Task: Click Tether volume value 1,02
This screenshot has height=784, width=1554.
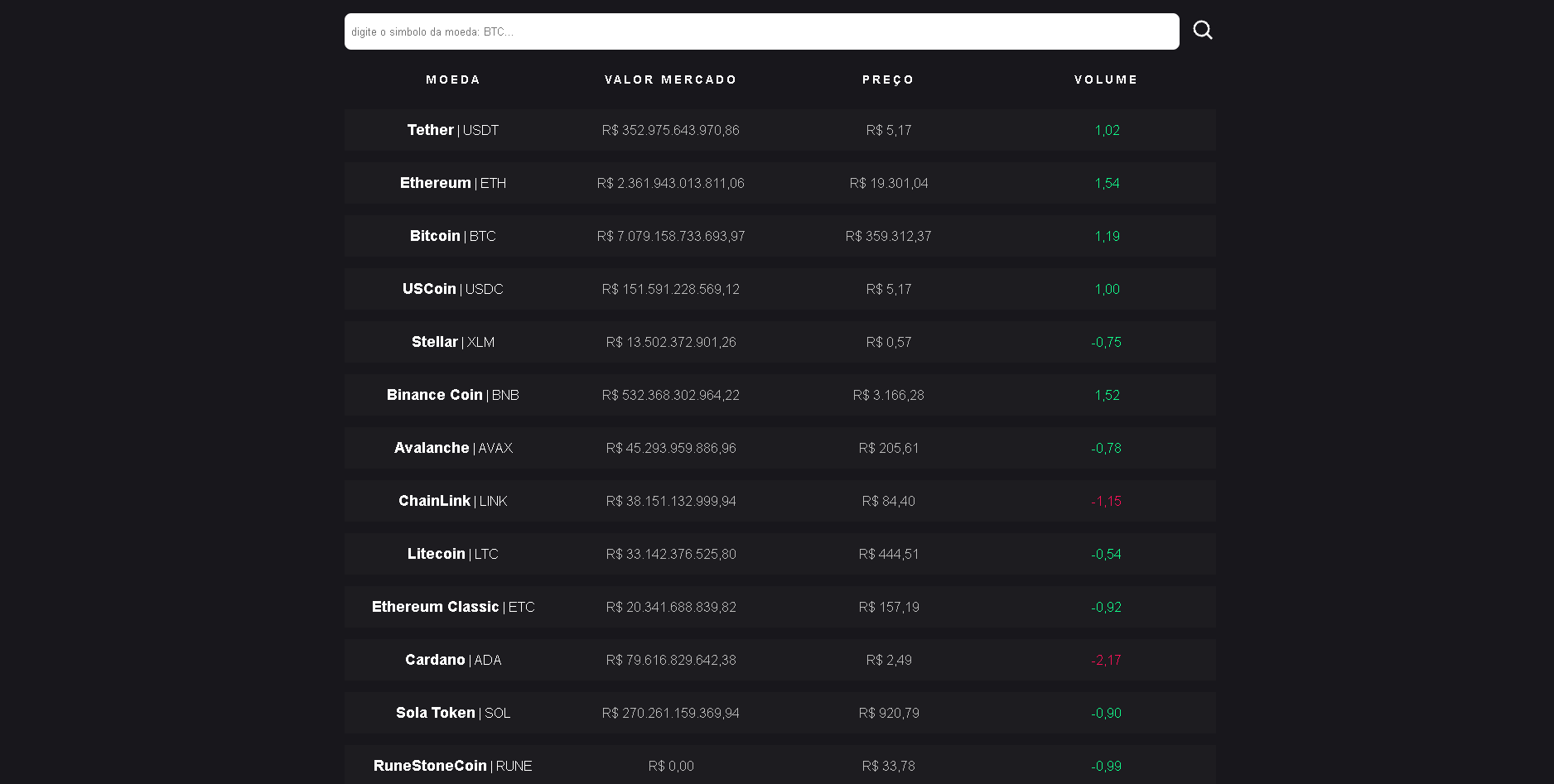Action: click(x=1107, y=130)
